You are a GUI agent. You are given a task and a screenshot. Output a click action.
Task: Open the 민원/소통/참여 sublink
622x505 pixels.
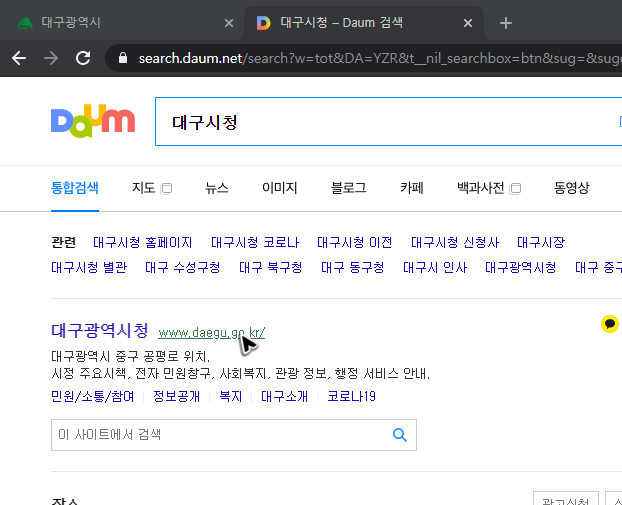click(92, 396)
